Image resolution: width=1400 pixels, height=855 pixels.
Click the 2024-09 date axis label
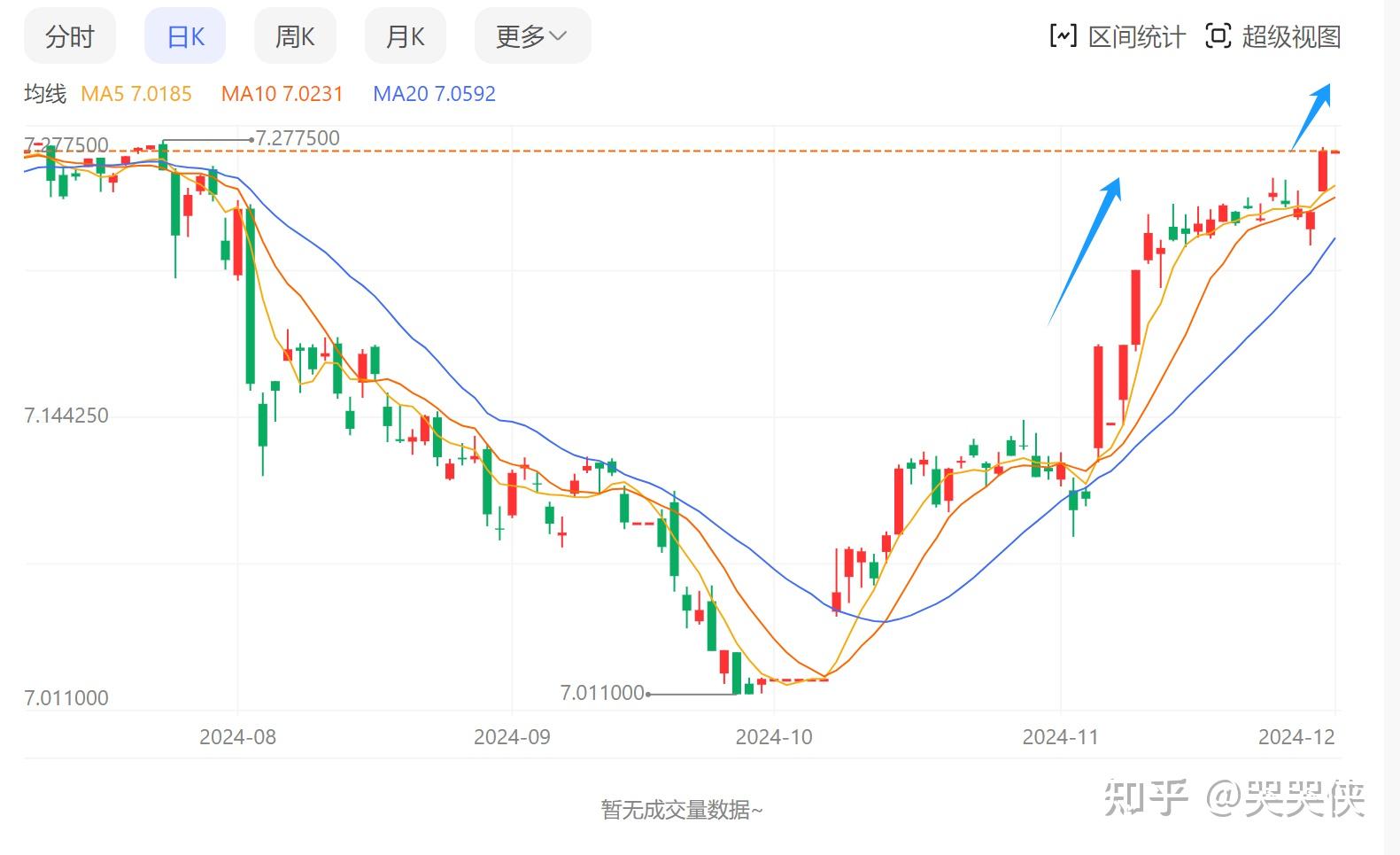pos(512,737)
